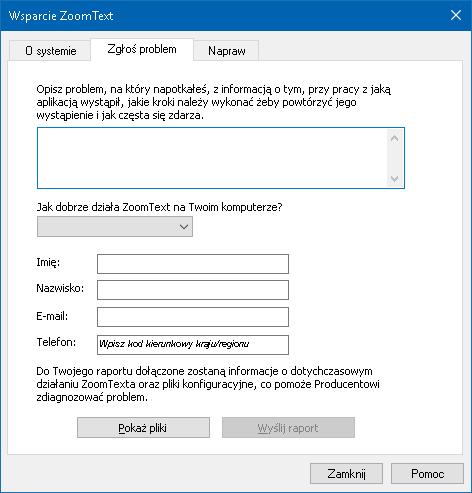Click the 'Nazwisko:' label

pyautogui.click(x=60, y=288)
